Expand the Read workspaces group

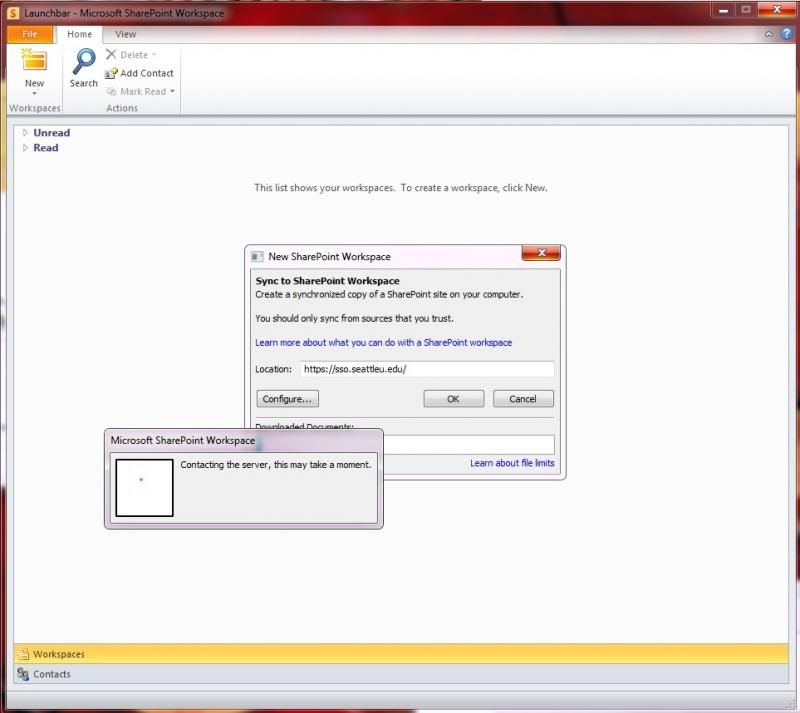[25, 147]
